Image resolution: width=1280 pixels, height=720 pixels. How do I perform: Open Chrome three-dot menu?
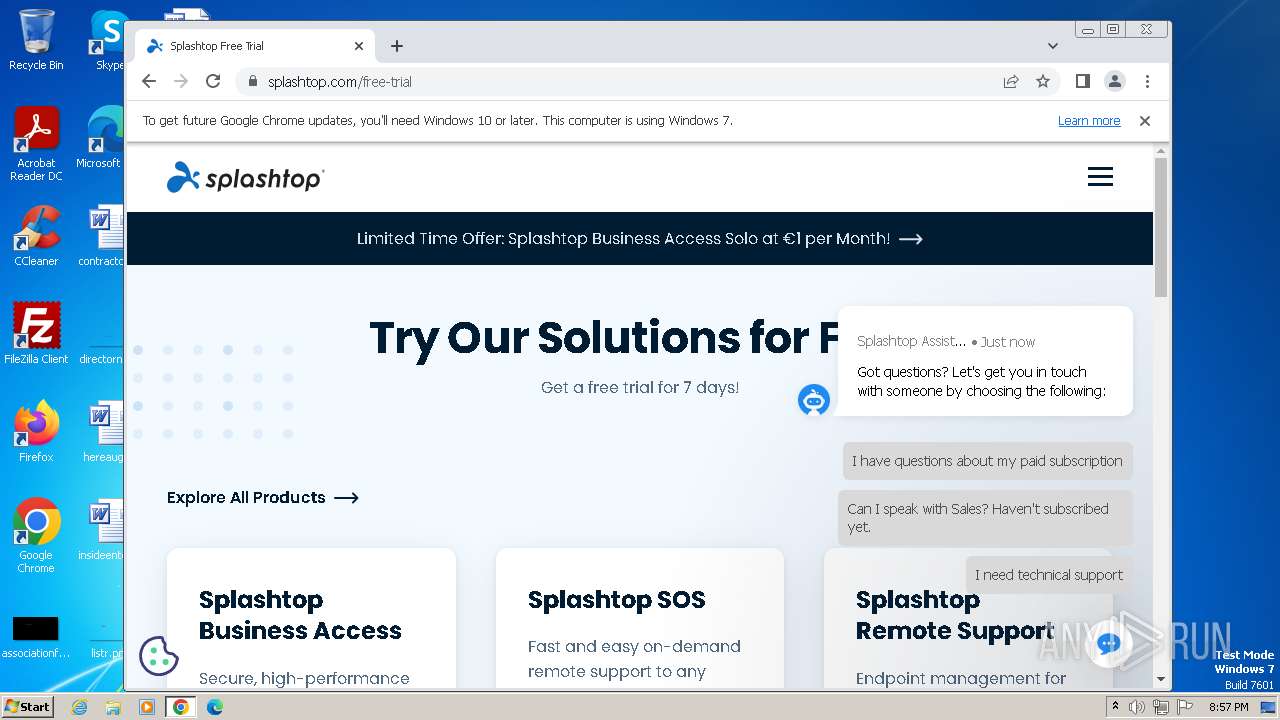(1147, 81)
